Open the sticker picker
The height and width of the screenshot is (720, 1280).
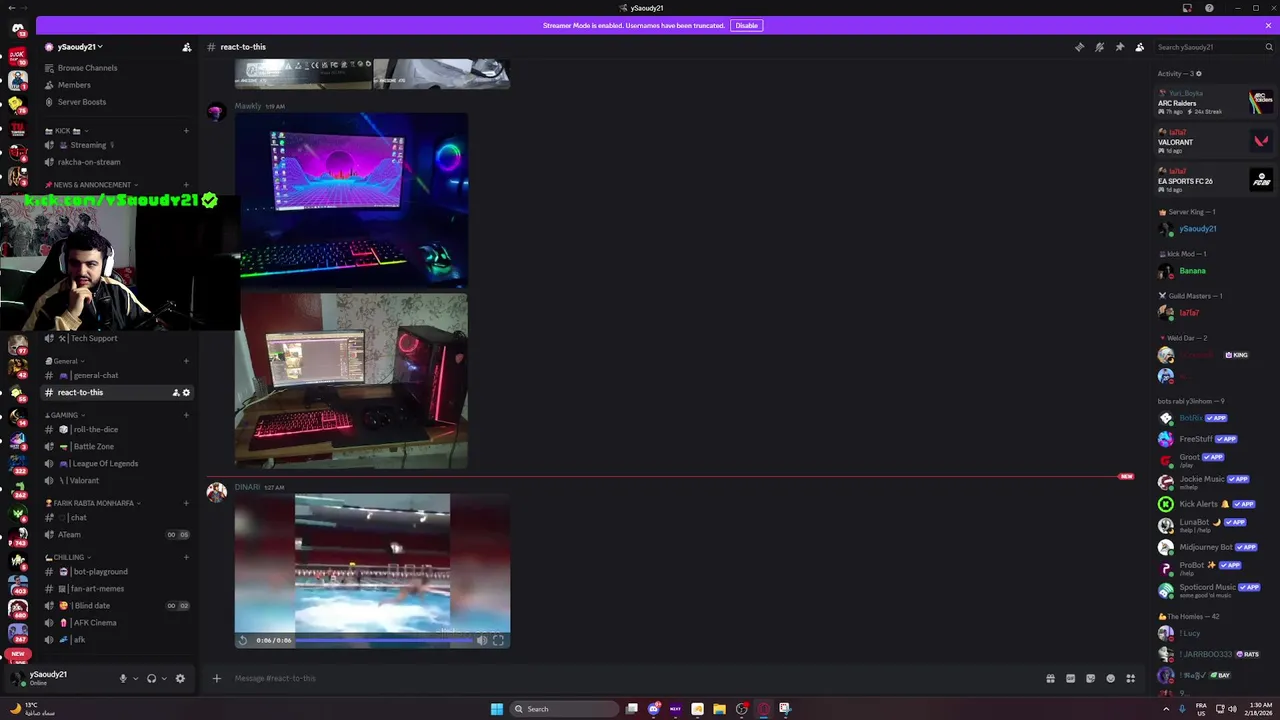[x=1090, y=678]
